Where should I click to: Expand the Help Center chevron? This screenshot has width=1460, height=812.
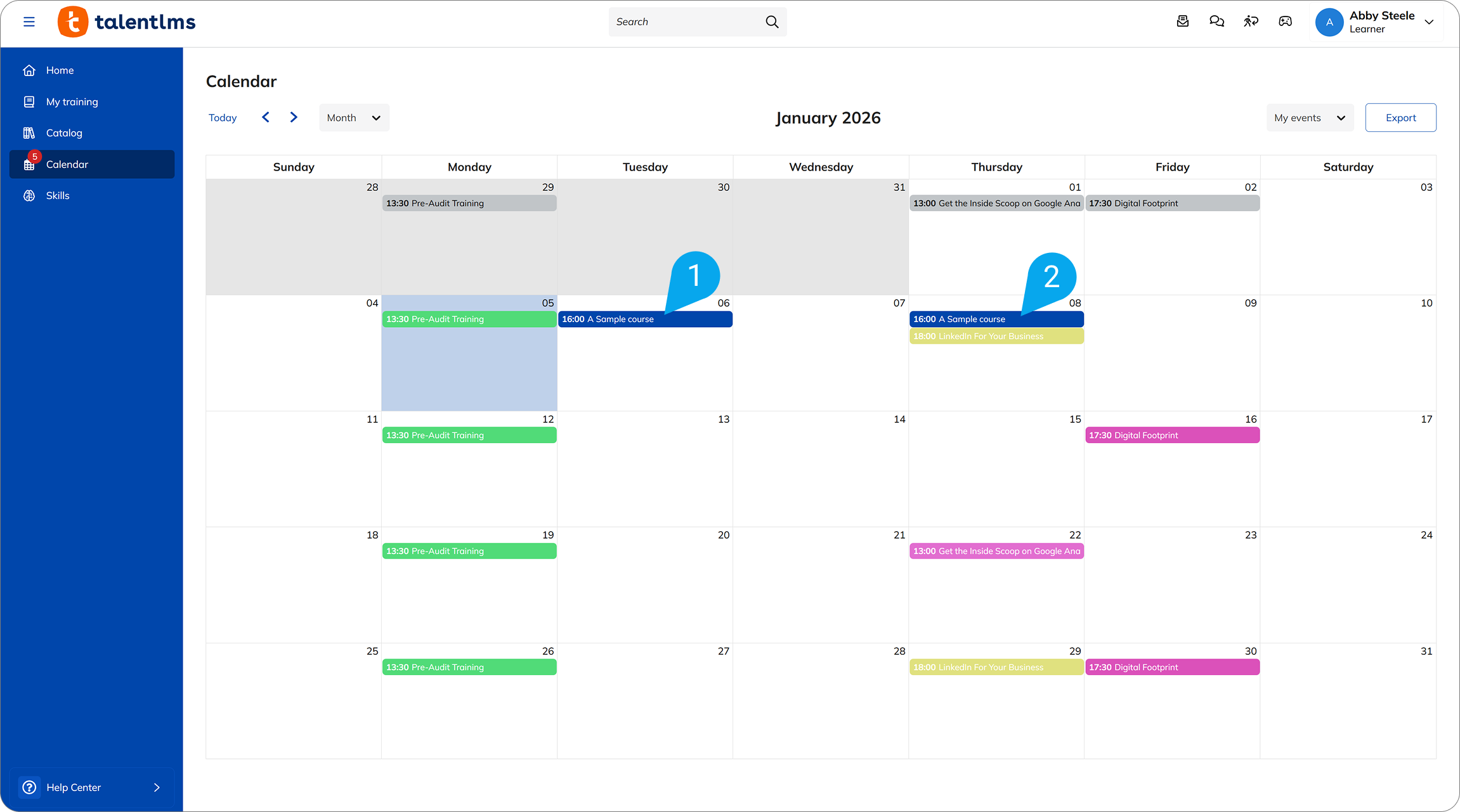click(x=157, y=787)
